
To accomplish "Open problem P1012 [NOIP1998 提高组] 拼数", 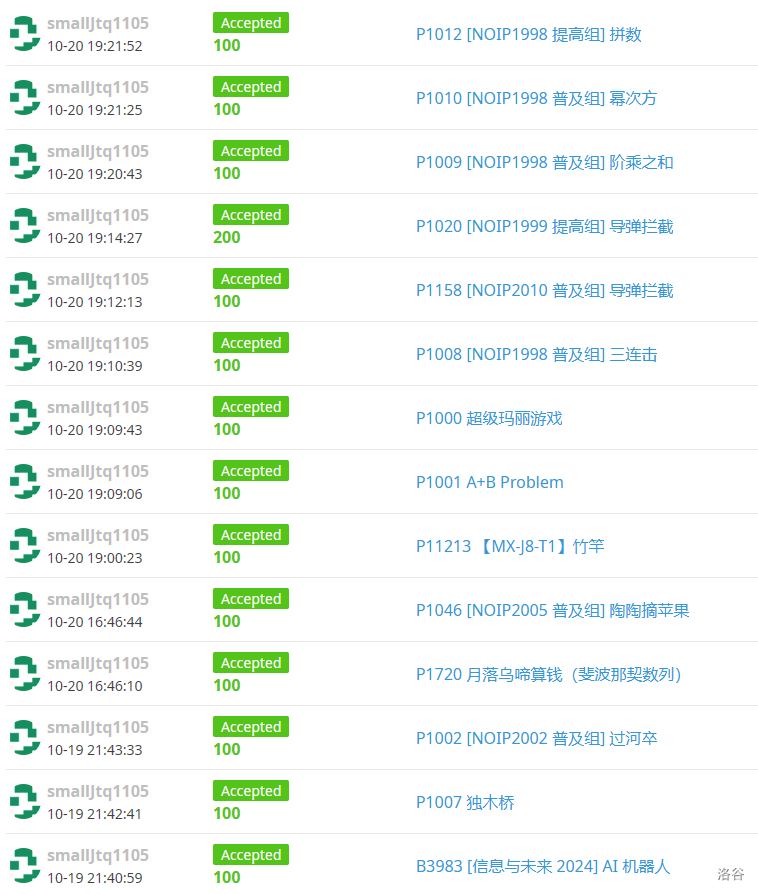I will pyautogui.click(x=528, y=35).
